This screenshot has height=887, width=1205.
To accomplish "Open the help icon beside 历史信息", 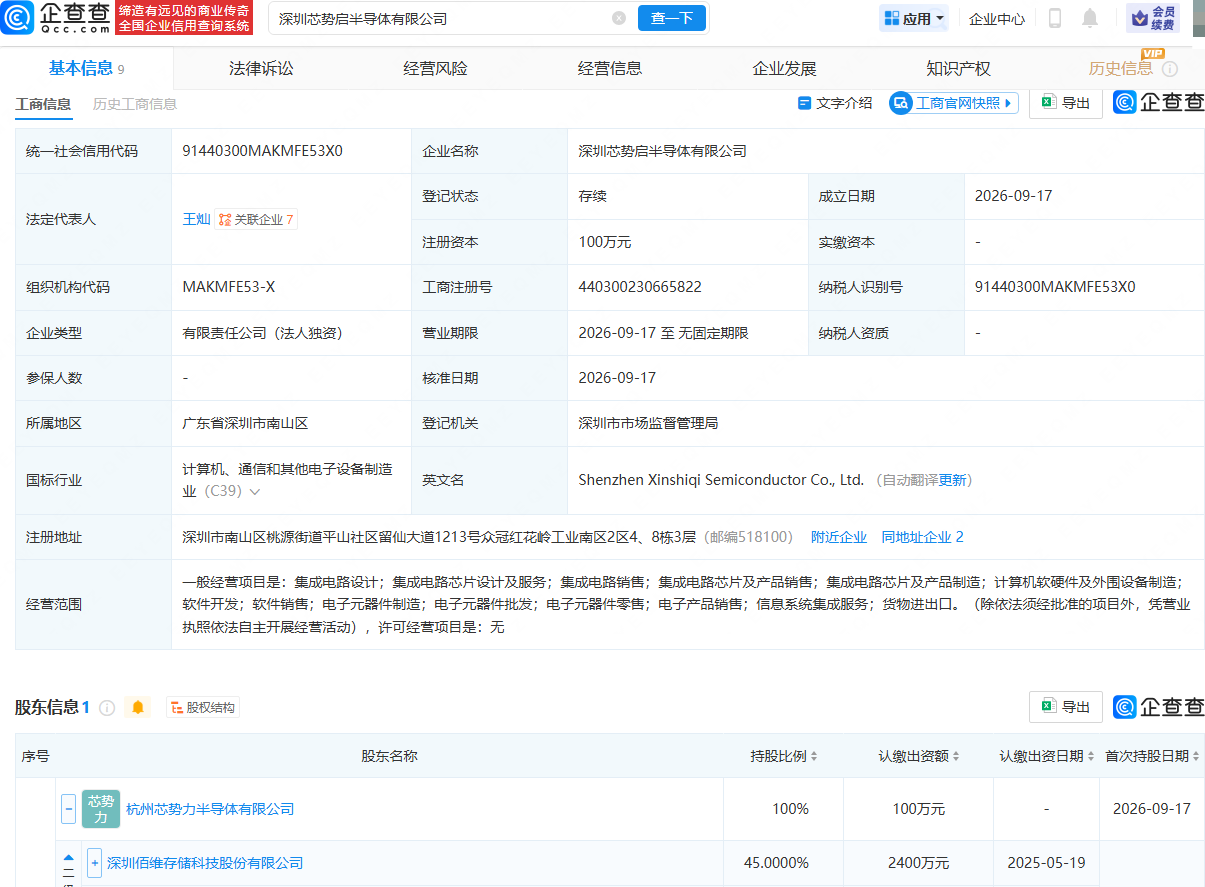I will click(x=1170, y=69).
